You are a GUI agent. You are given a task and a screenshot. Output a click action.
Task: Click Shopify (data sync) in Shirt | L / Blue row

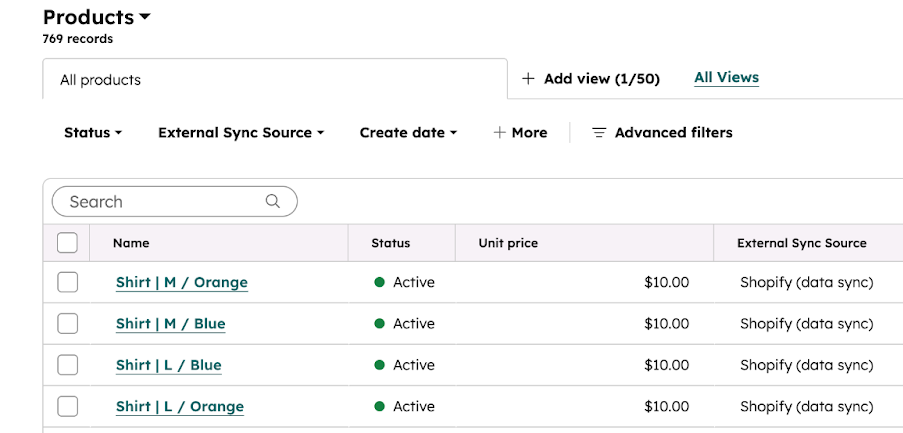coord(807,366)
